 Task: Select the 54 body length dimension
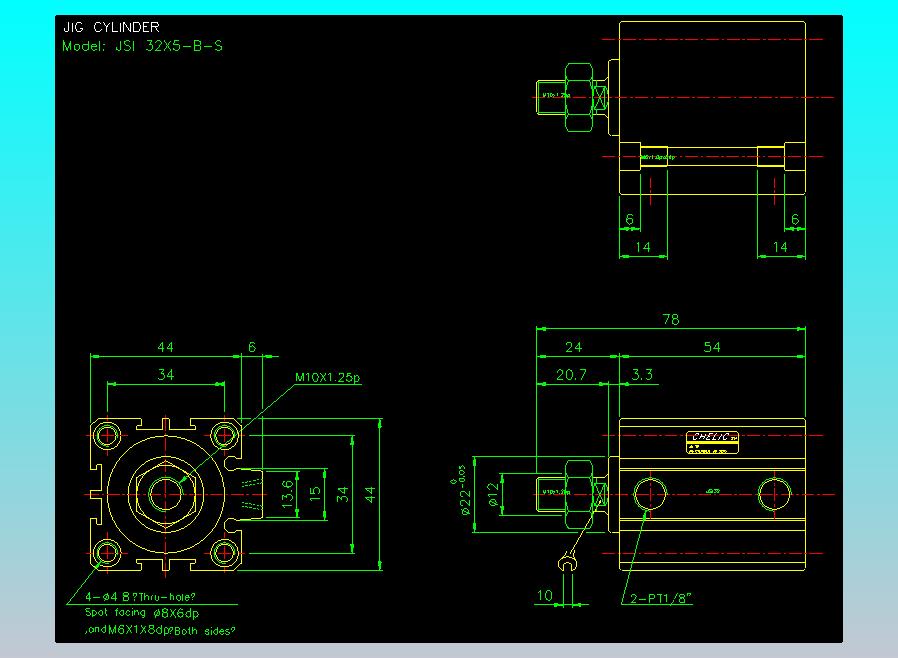coord(712,347)
